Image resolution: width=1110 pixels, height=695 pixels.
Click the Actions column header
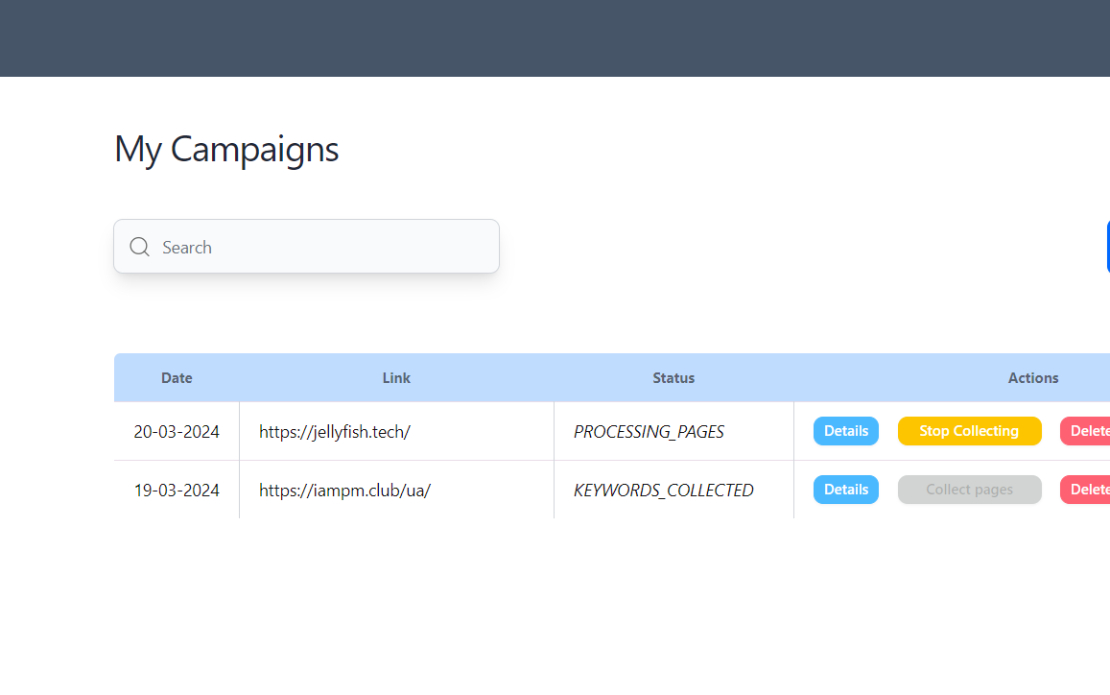click(1033, 377)
